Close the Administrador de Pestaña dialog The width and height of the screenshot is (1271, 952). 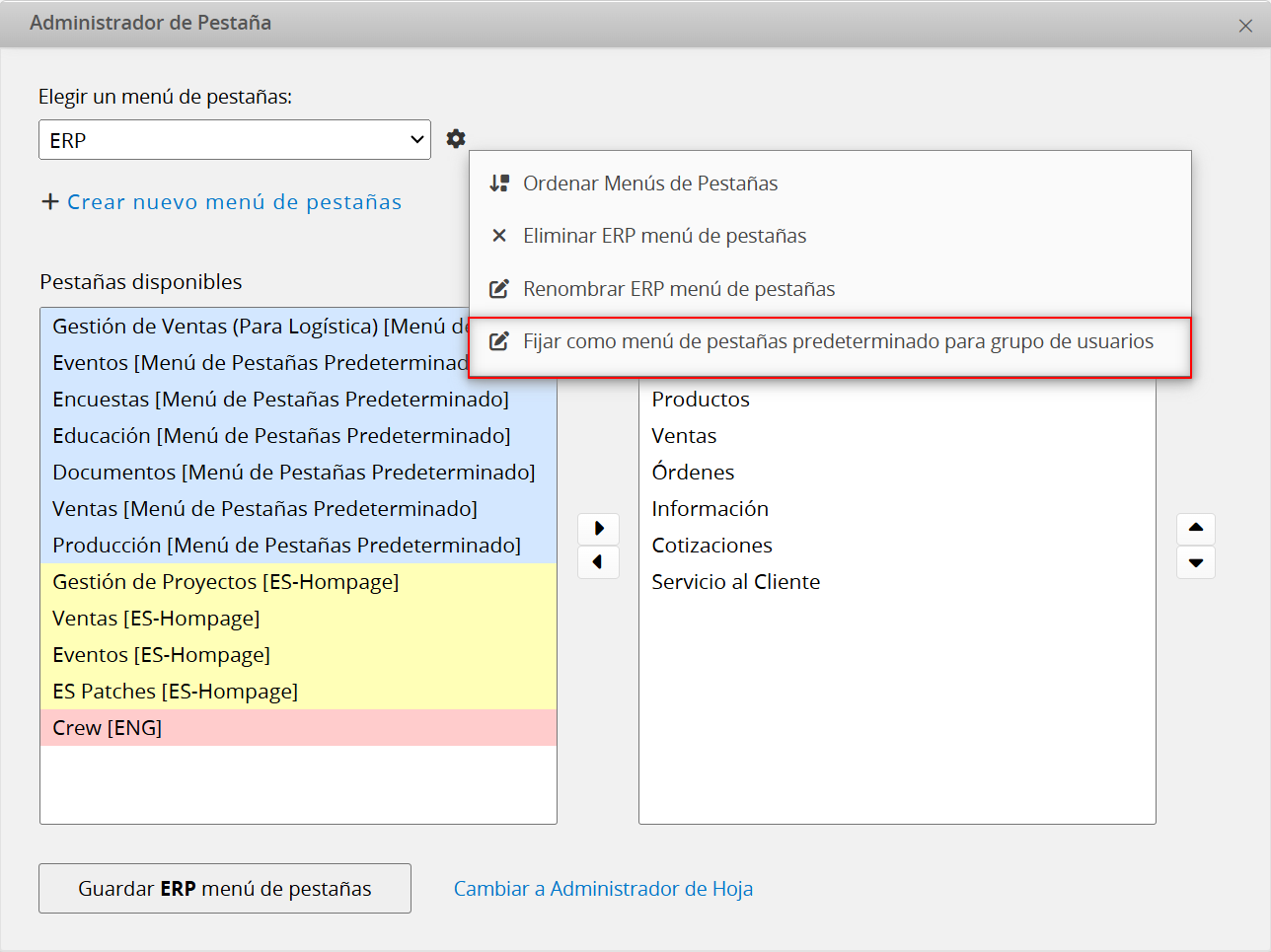pos(1245,26)
